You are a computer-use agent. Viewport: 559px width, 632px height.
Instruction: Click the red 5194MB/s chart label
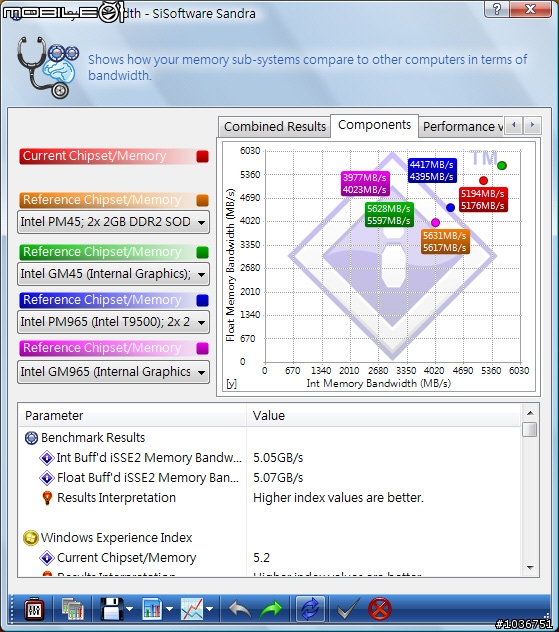483,200
